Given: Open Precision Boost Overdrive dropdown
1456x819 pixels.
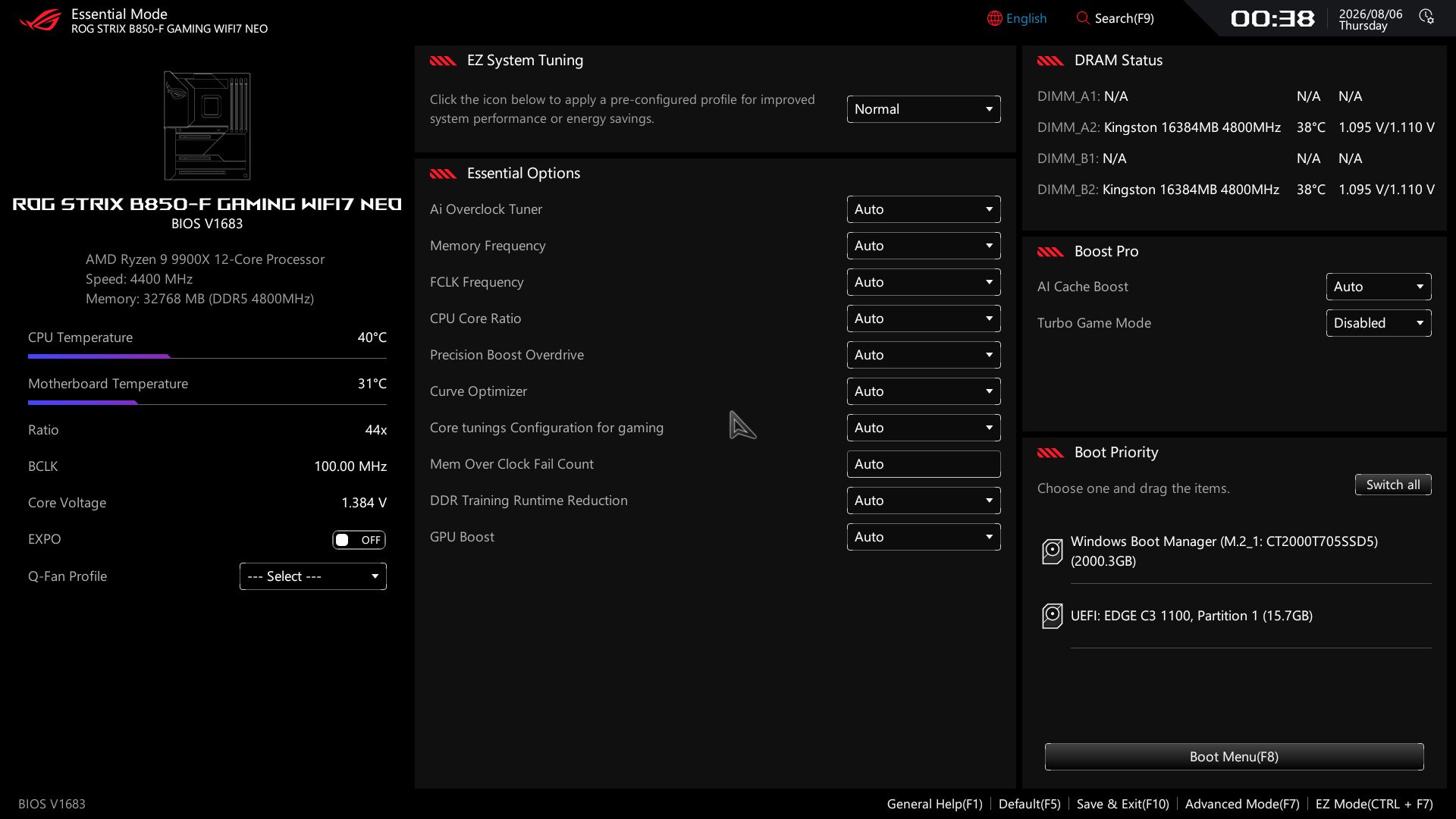Looking at the screenshot, I should point(924,355).
